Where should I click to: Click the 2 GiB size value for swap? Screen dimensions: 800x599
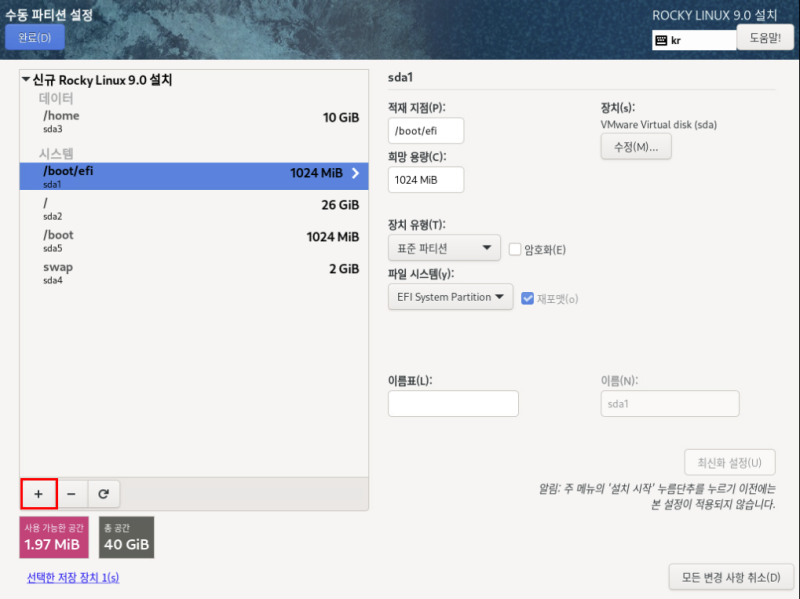click(x=344, y=268)
